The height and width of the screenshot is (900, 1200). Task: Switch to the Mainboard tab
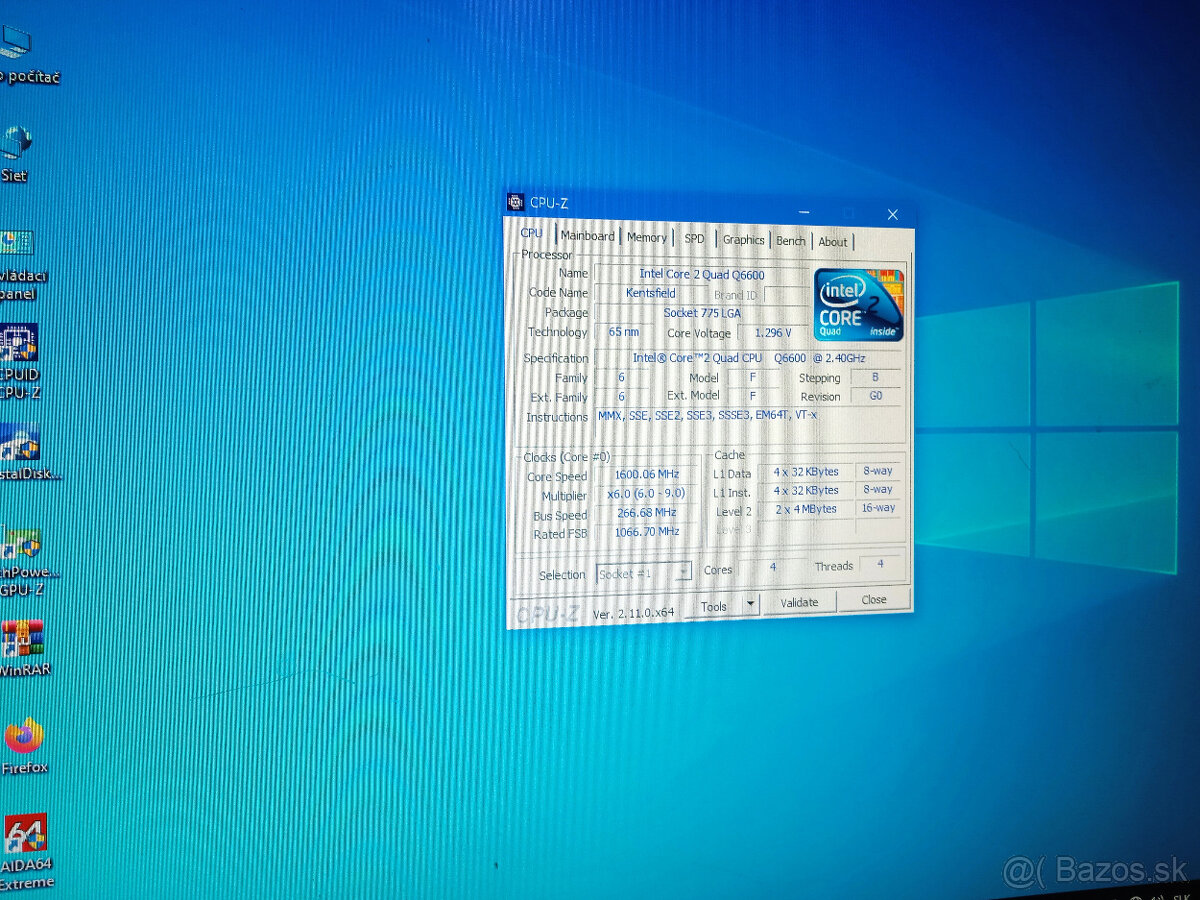point(587,236)
